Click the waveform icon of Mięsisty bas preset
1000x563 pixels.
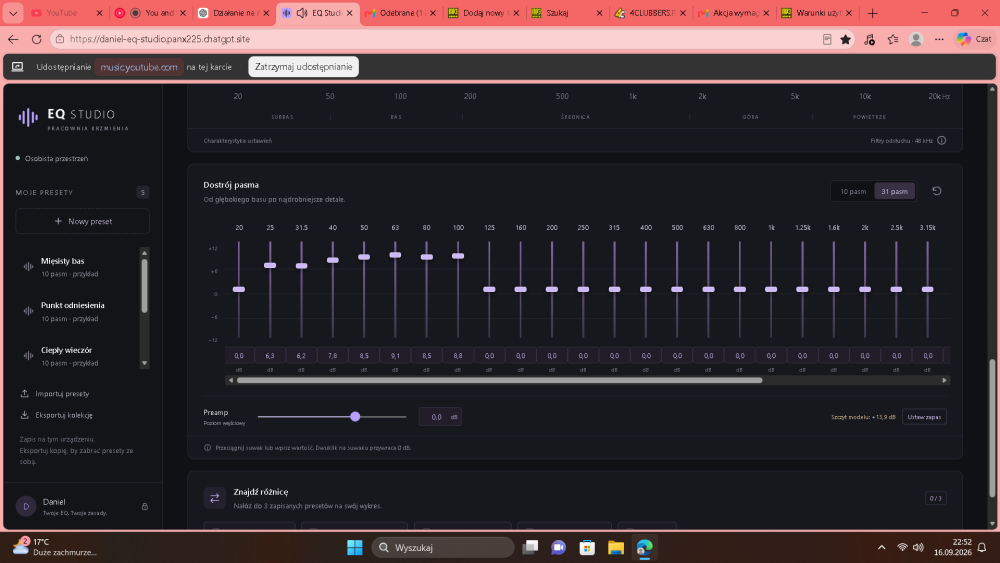28,267
